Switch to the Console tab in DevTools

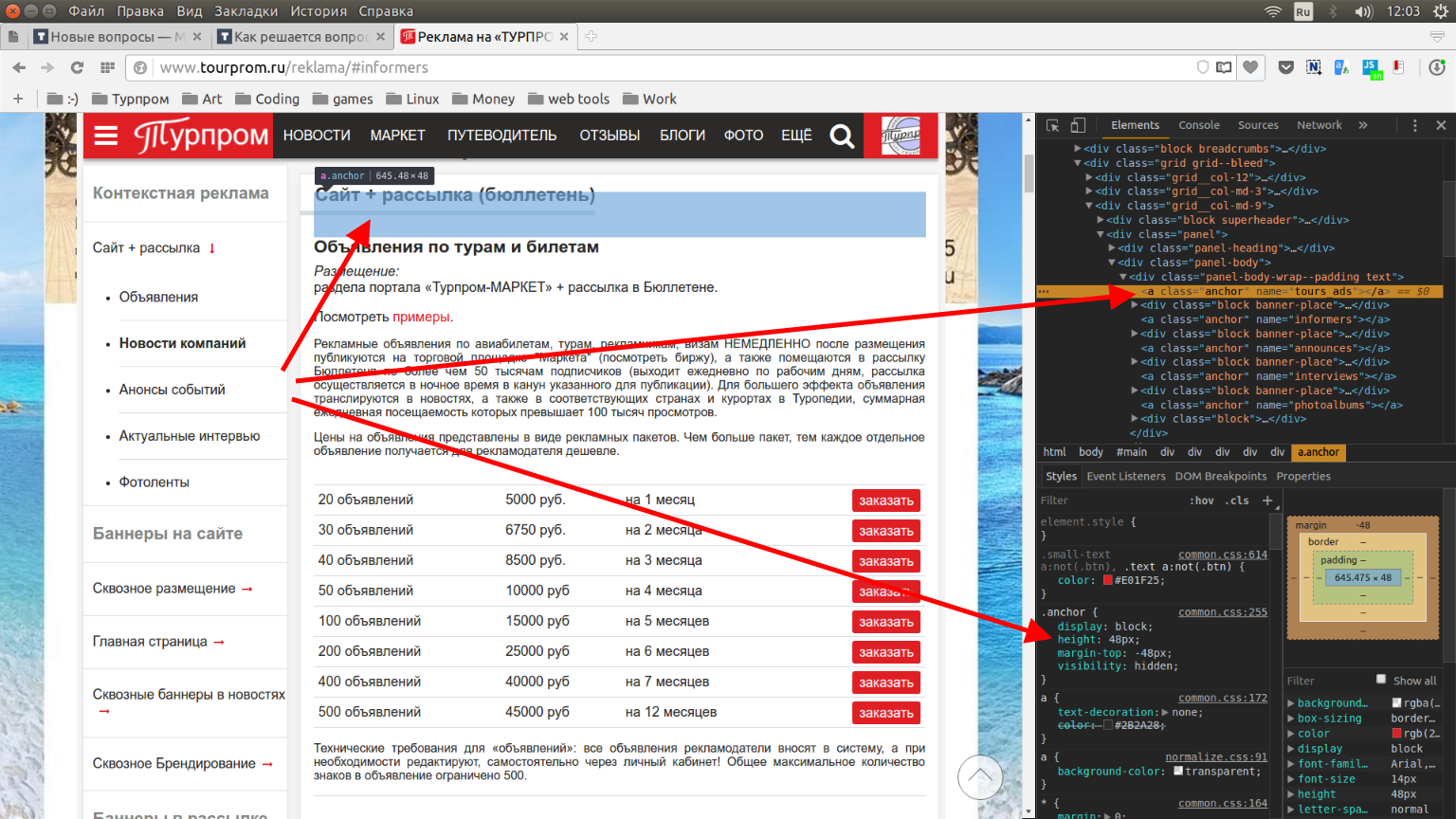point(1198,125)
